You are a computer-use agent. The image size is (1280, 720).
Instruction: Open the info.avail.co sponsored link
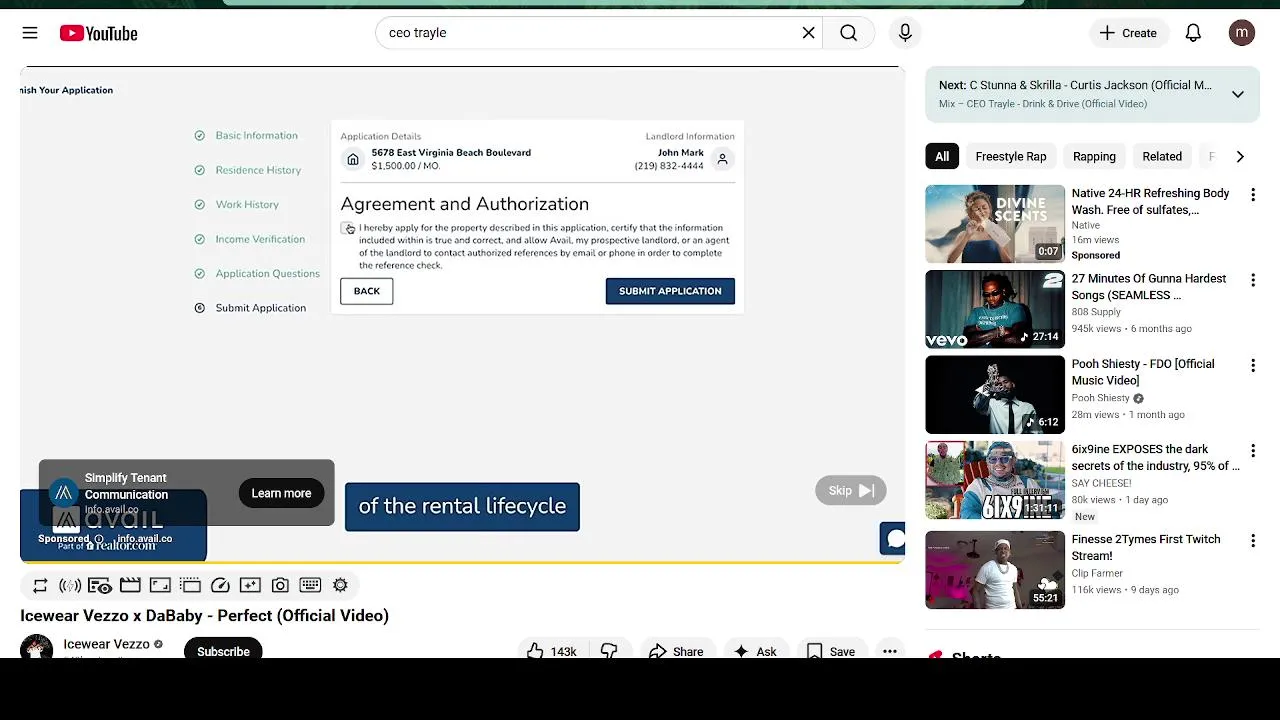click(x=144, y=538)
